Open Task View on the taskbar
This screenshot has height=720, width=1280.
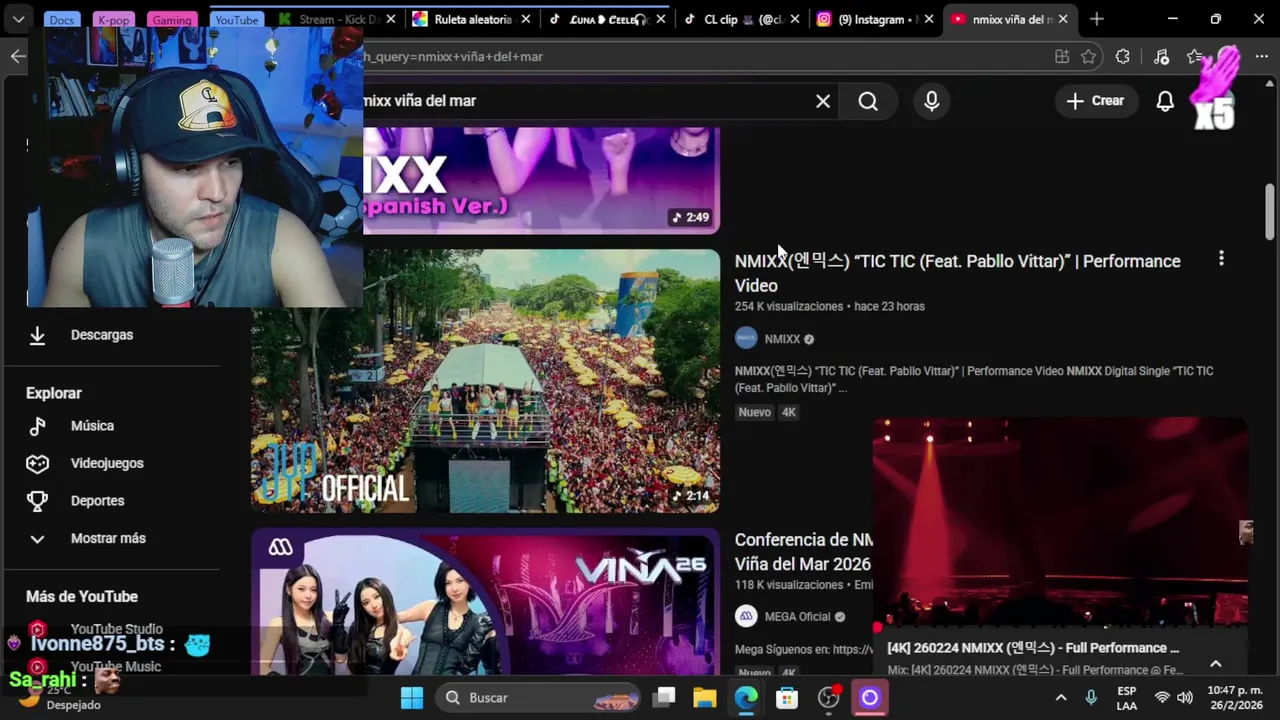[664, 698]
